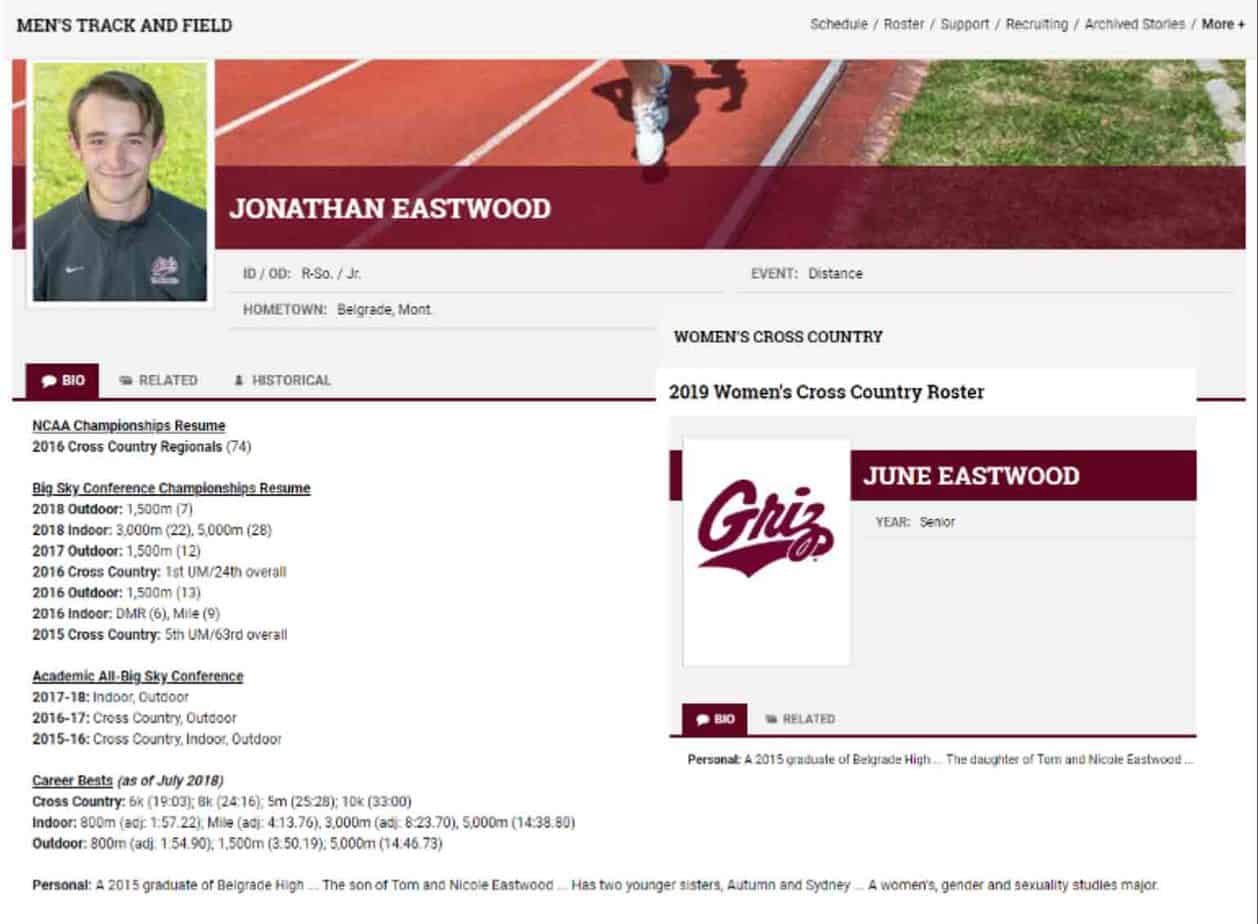Click the 2015 Cross Country 5th UM line
This screenshot has height=924, width=1258.
click(x=159, y=634)
